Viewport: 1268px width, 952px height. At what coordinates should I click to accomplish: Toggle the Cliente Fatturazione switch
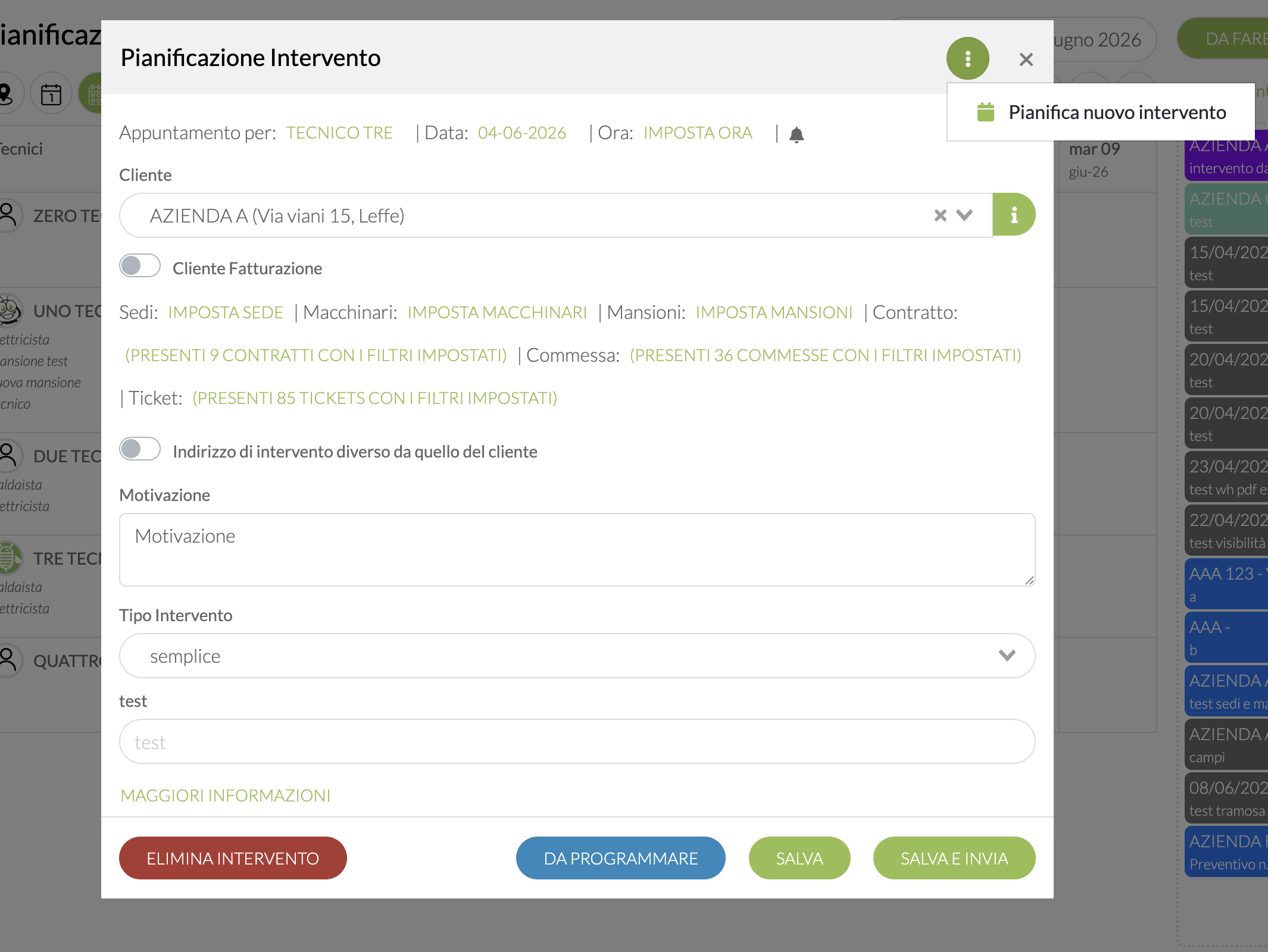(x=140, y=266)
